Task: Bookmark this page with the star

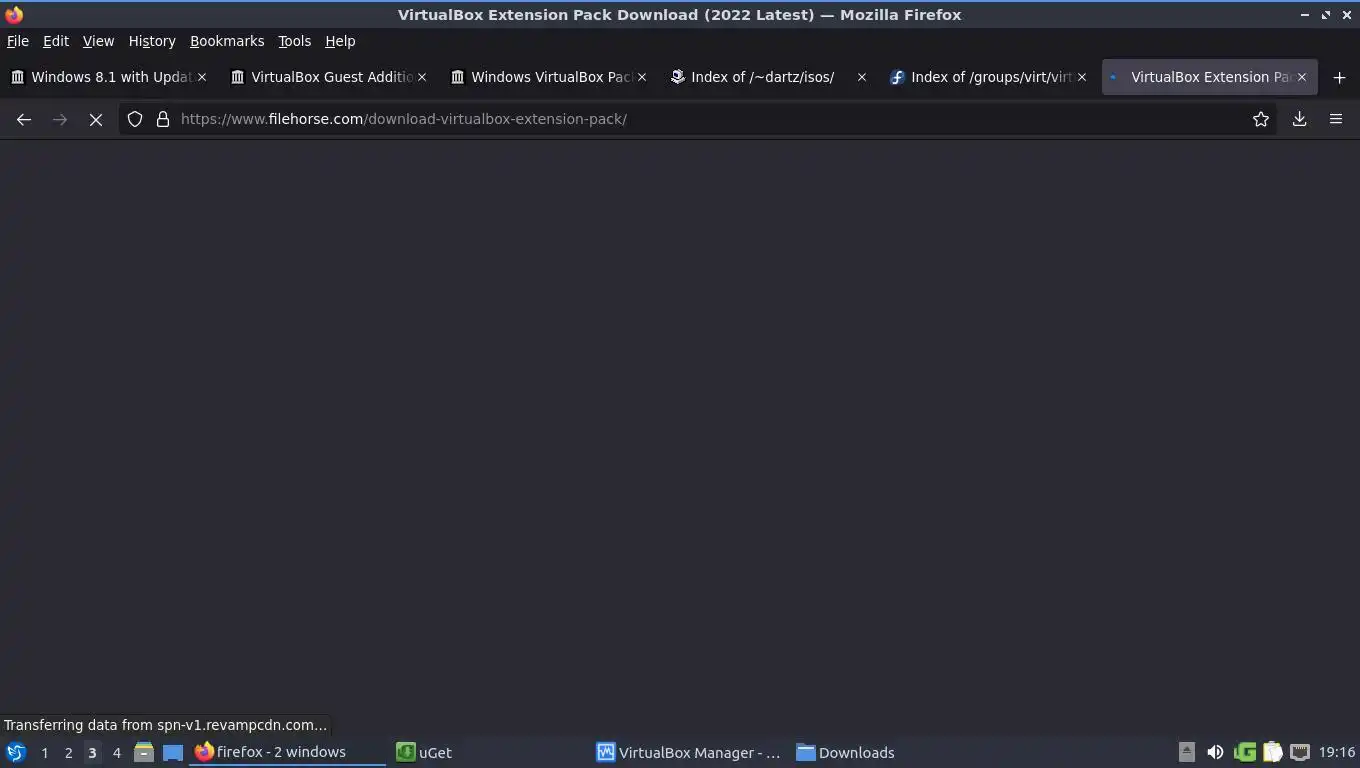Action: [1261, 119]
